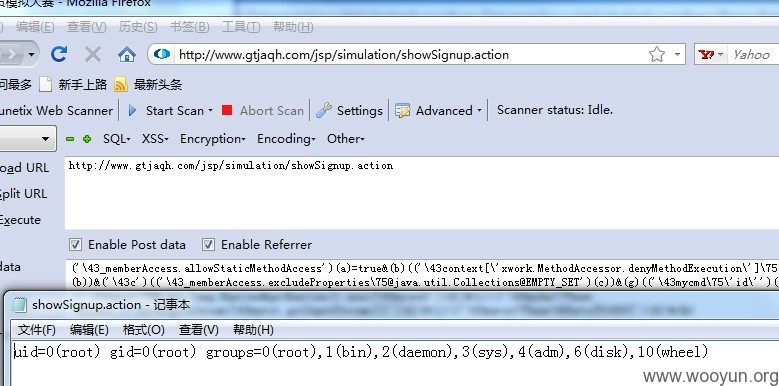
Task: Click the RSS feed icon beside 最新头条
Action: click(121, 84)
